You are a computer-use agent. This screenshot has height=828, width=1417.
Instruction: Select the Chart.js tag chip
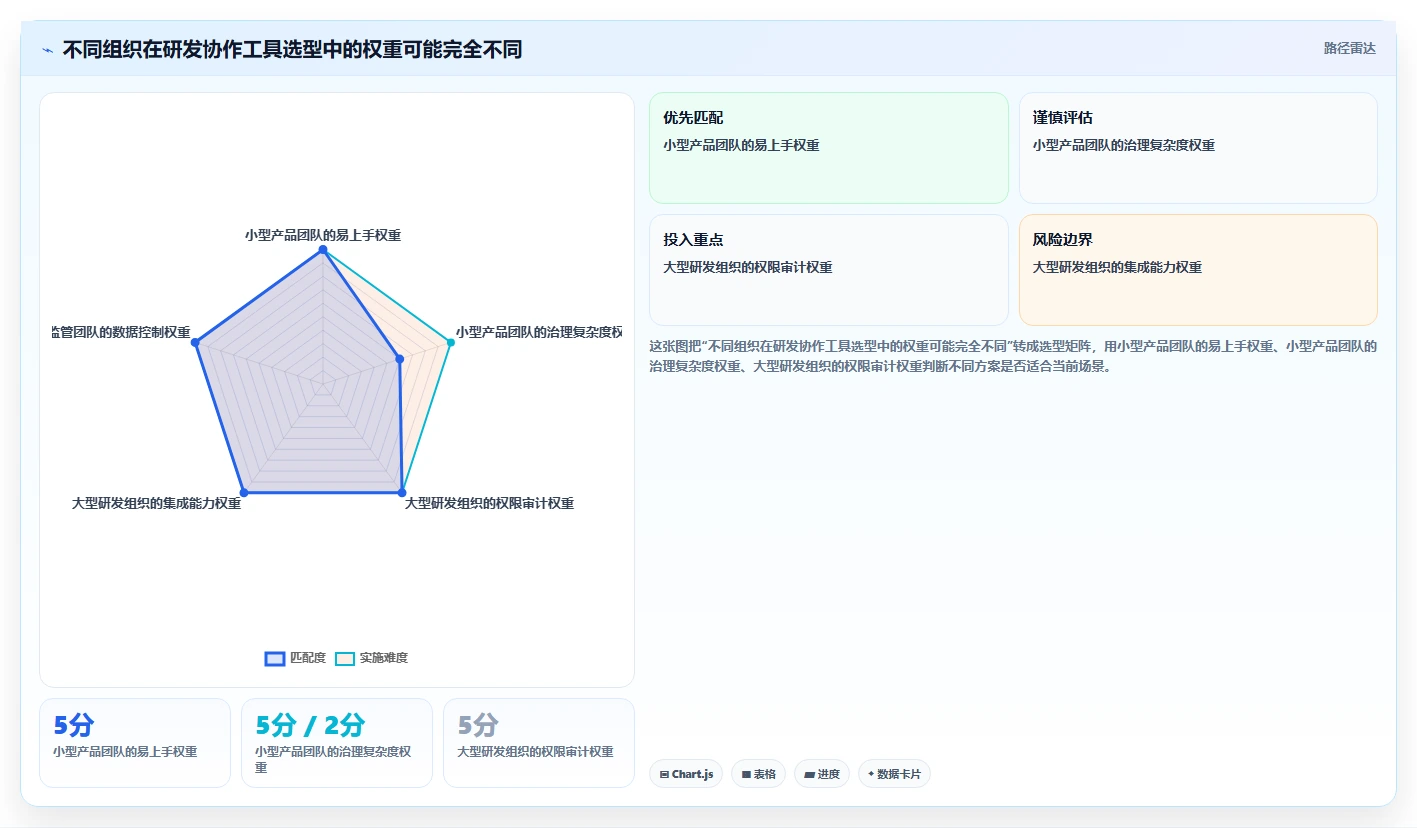(686, 774)
